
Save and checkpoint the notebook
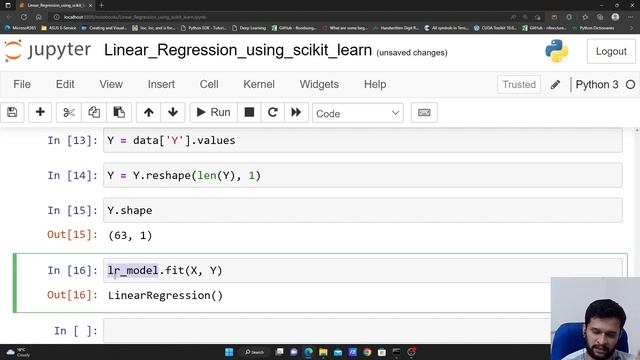coord(12,112)
